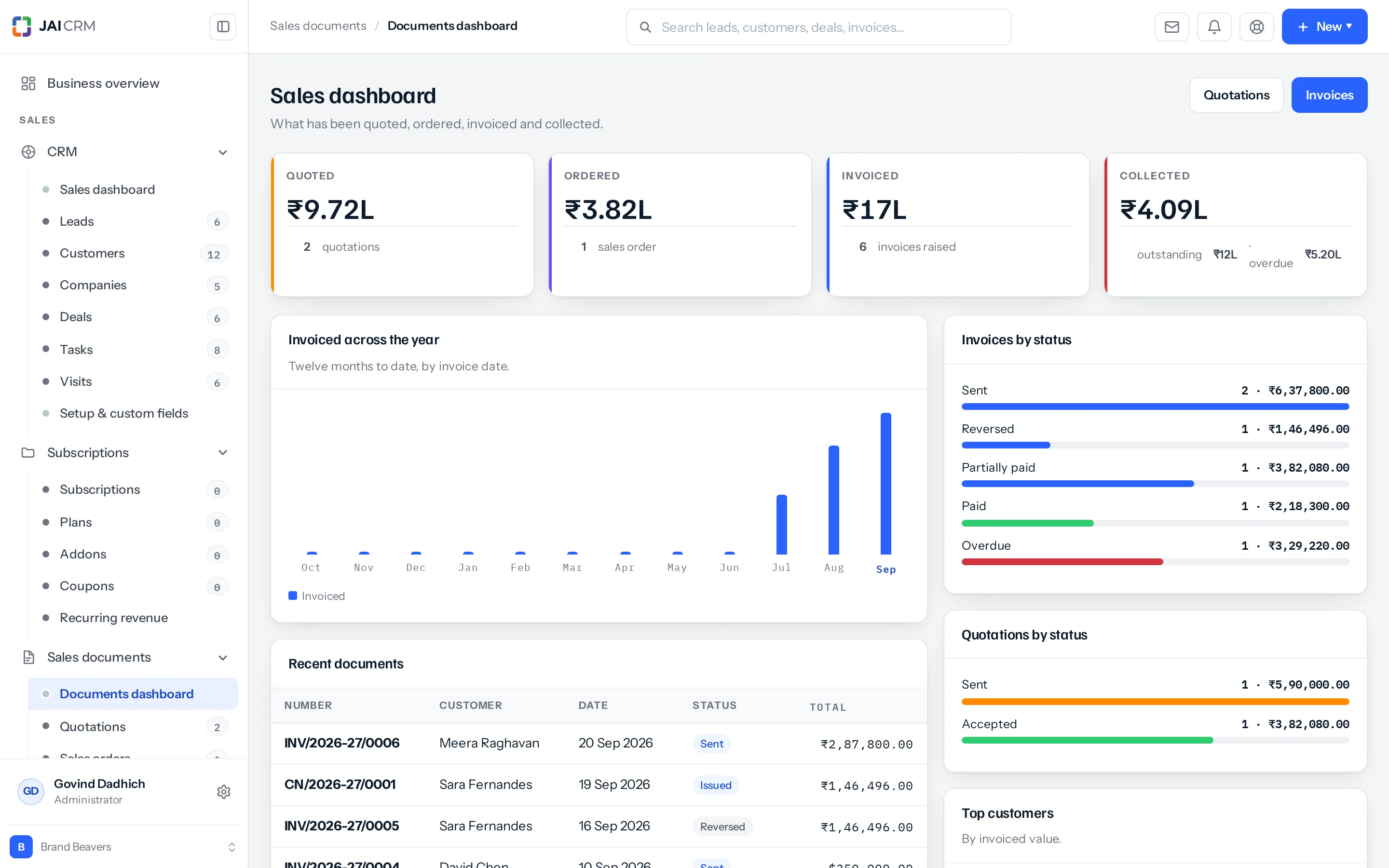This screenshot has height=868, width=1389.
Task: Click the Brand Beavers B logo
Action: point(21,846)
